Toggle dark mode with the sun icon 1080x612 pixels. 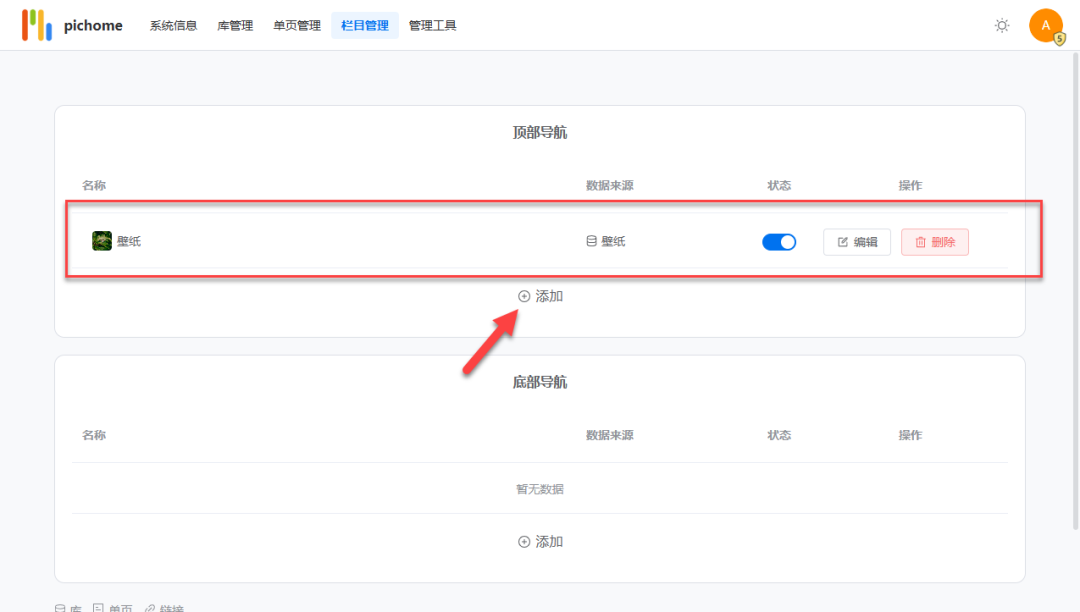(x=1002, y=26)
